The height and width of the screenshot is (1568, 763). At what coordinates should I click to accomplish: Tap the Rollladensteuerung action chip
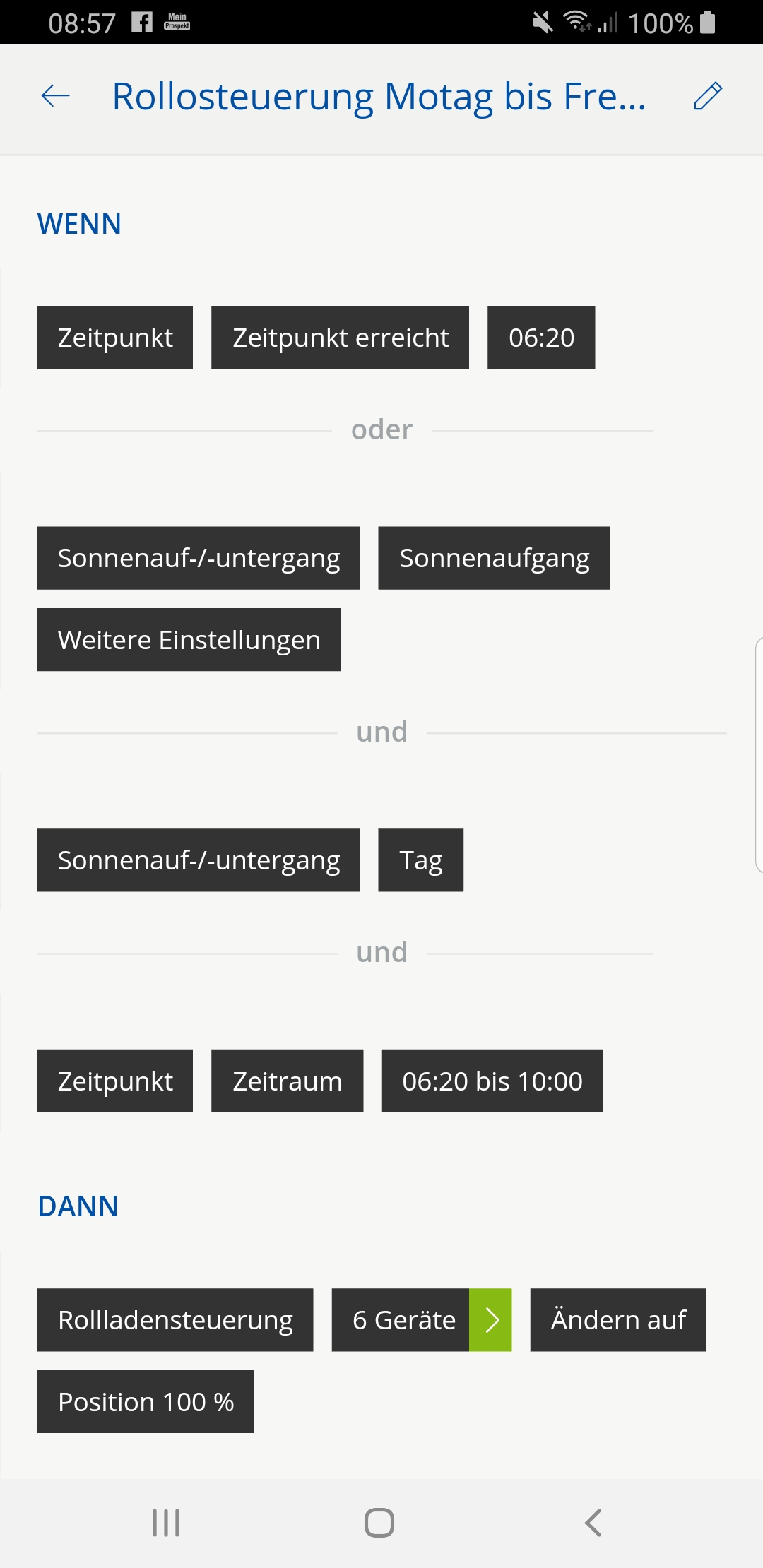click(x=175, y=1319)
